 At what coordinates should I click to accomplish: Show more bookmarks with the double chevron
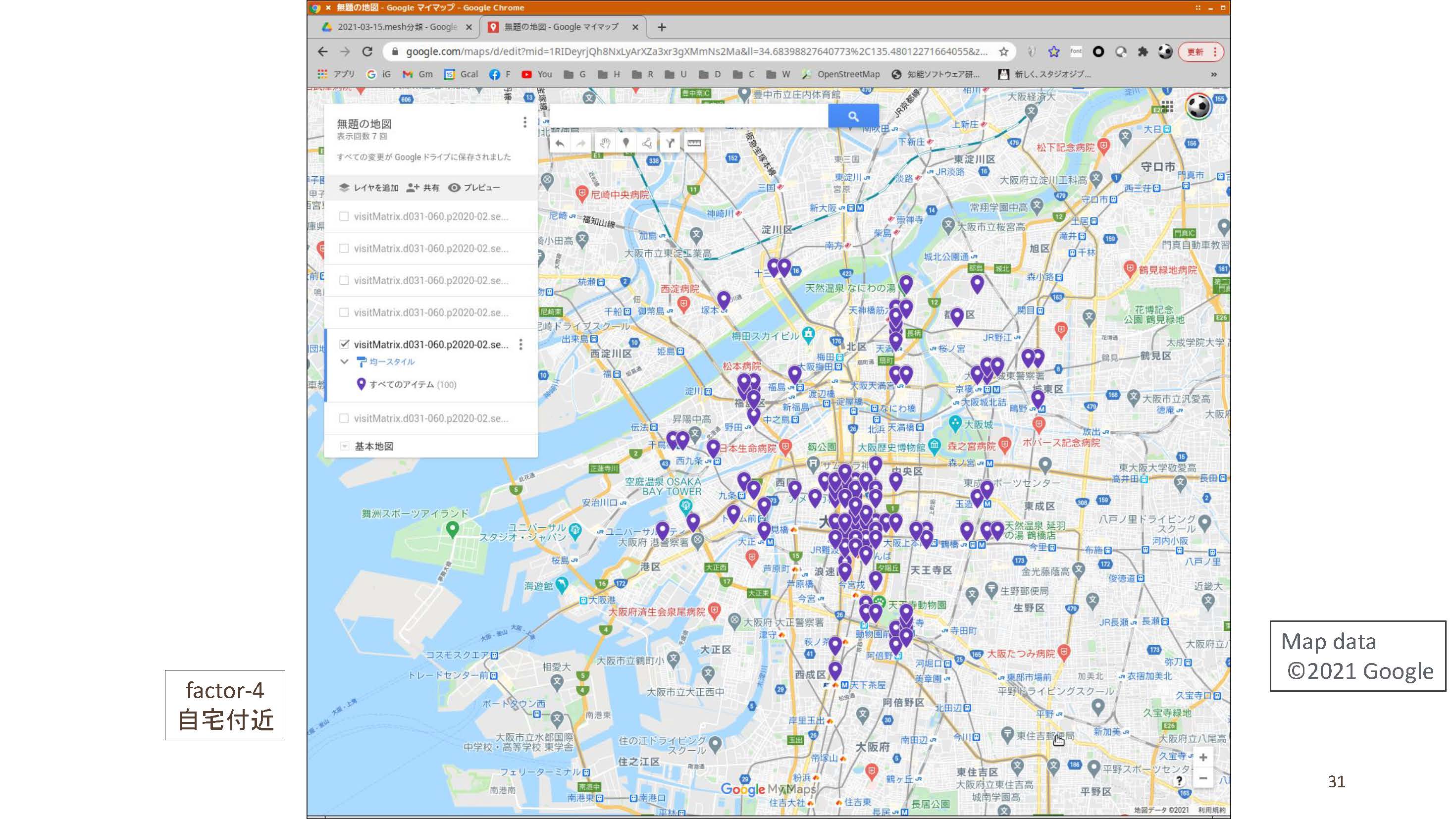1213,74
